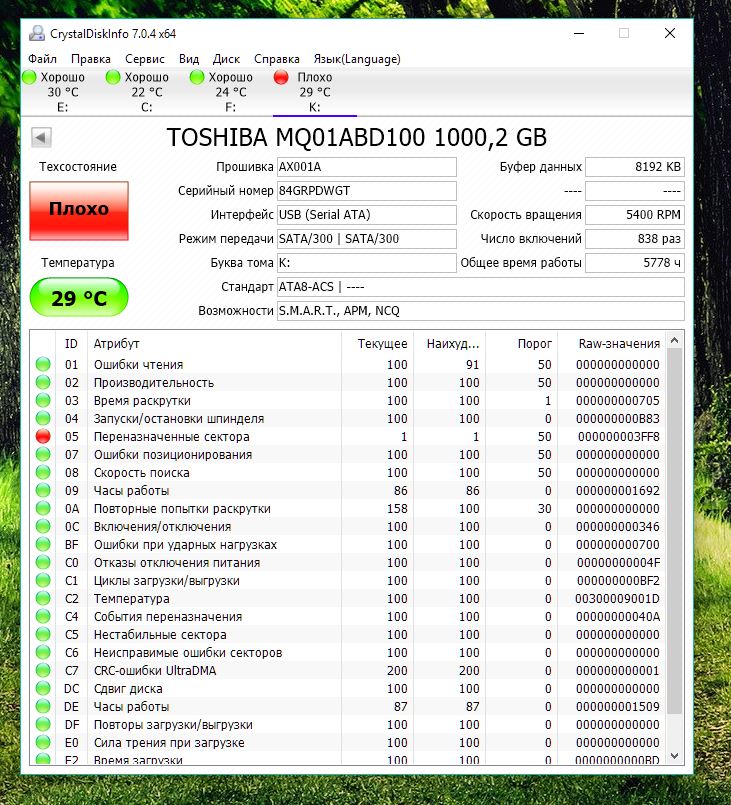
Task: Click green indicator of attribute C1 row
Action: [x=43, y=580]
